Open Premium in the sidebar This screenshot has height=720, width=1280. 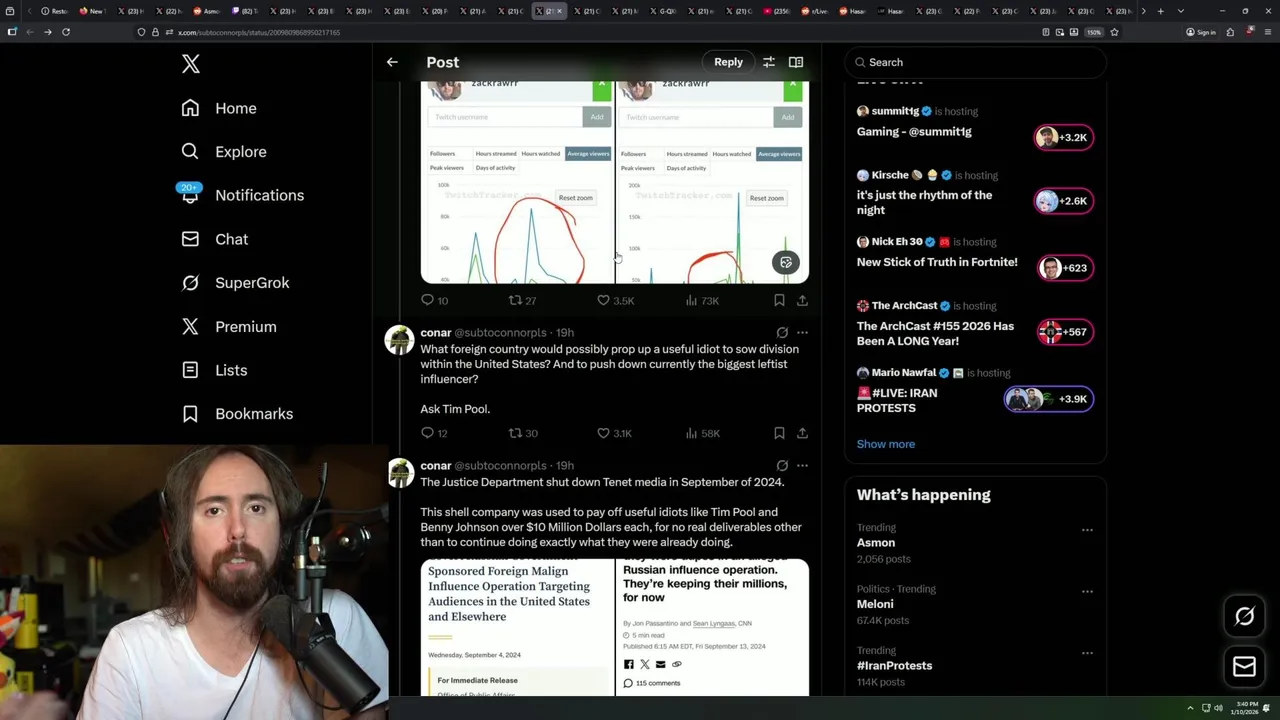[228, 327]
